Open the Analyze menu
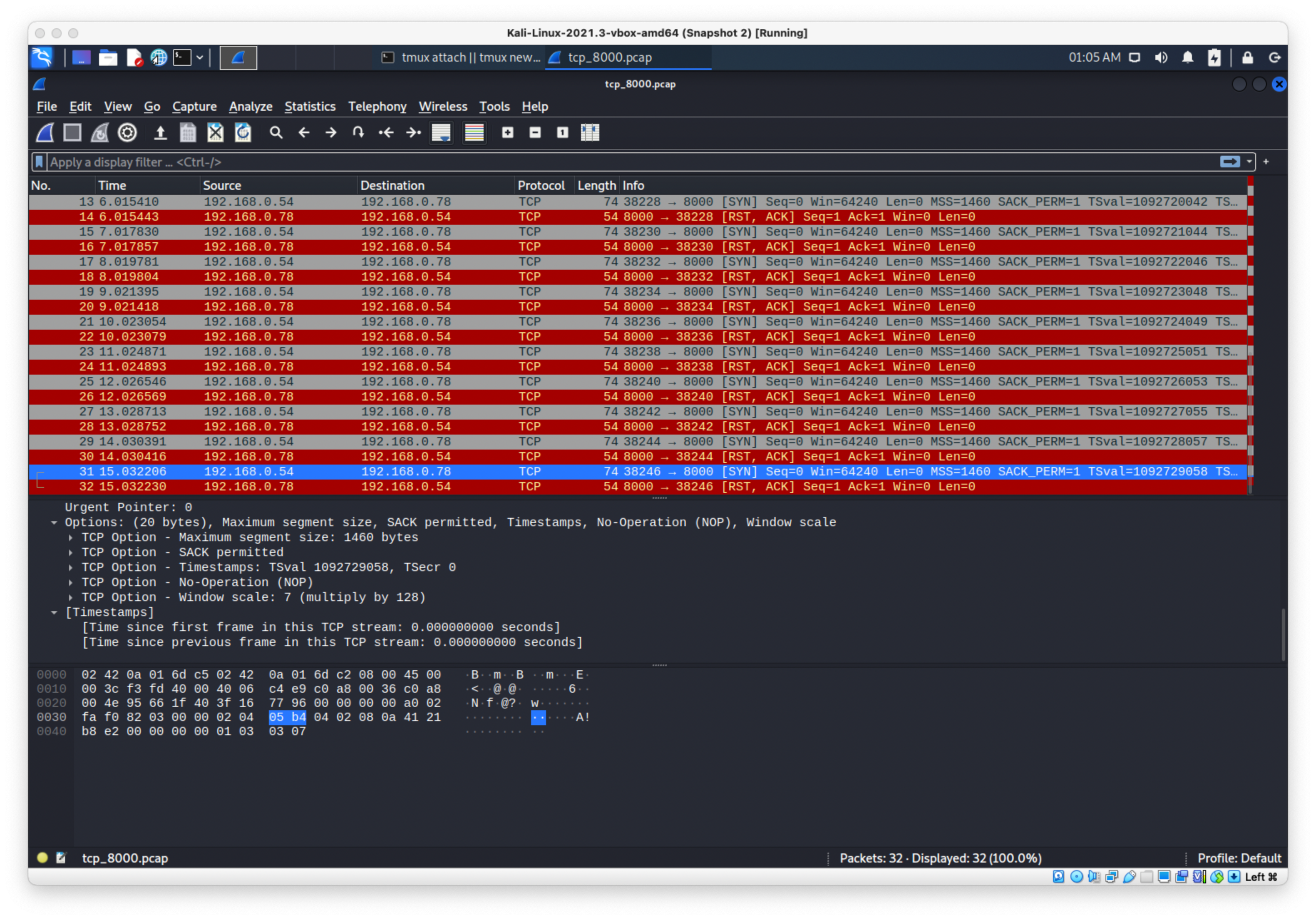The image size is (1316, 920). click(x=251, y=107)
